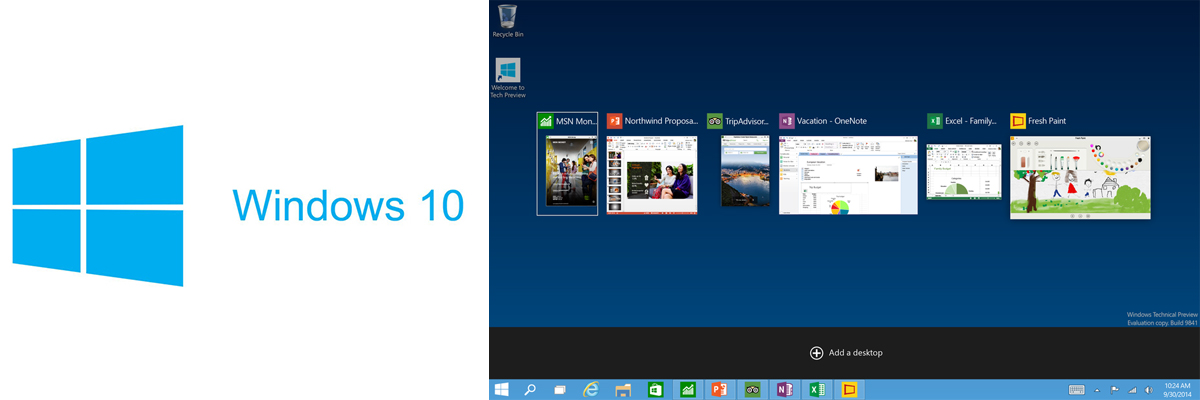Image resolution: width=1200 pixels, height=400 pixels.
Task: Click MSN Money app icon above thumbnail
Action: (546, 121)
